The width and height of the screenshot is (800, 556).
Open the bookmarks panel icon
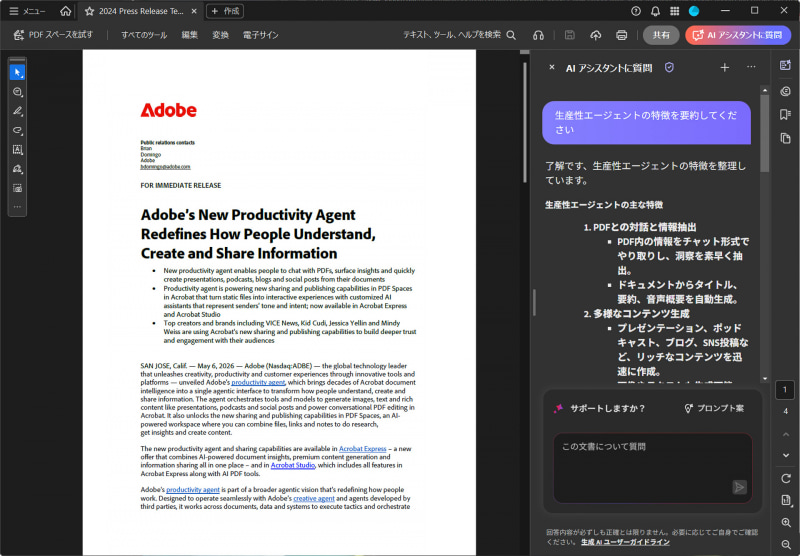pos(786,114)
